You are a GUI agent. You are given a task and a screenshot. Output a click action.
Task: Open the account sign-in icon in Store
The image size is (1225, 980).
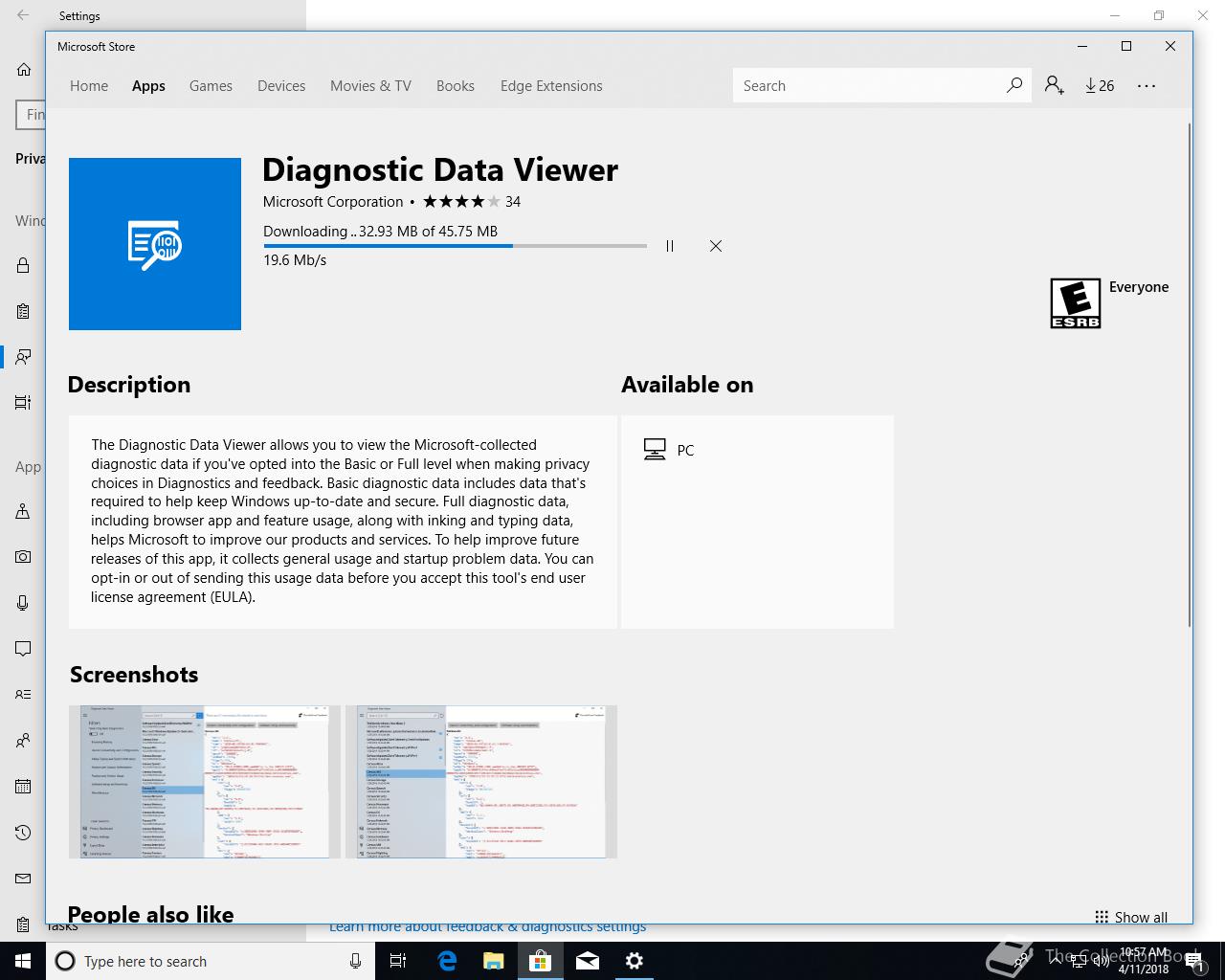coord(1054,85)
